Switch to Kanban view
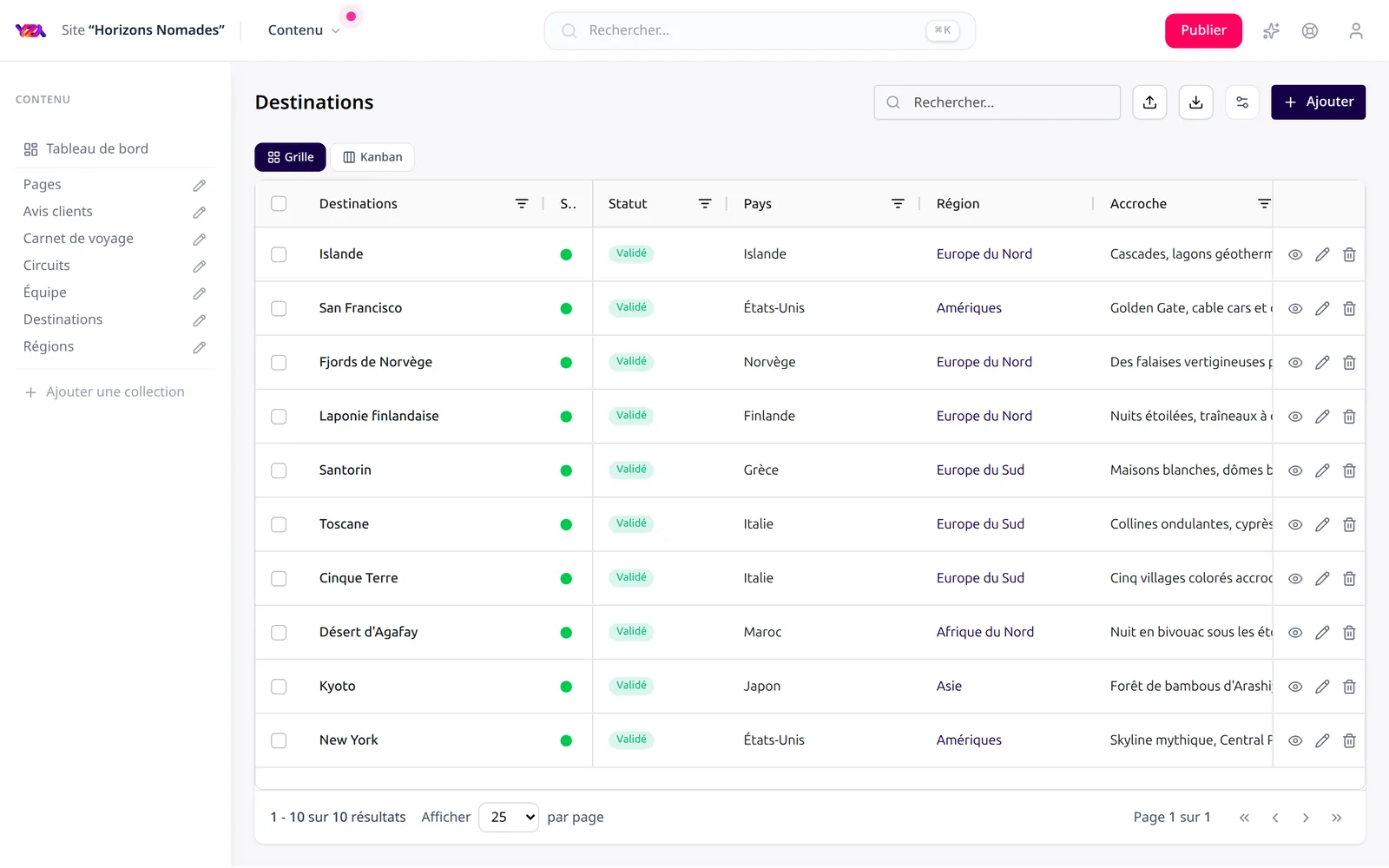The width and height of the screenshot is (1389, 868). (372, 157)
